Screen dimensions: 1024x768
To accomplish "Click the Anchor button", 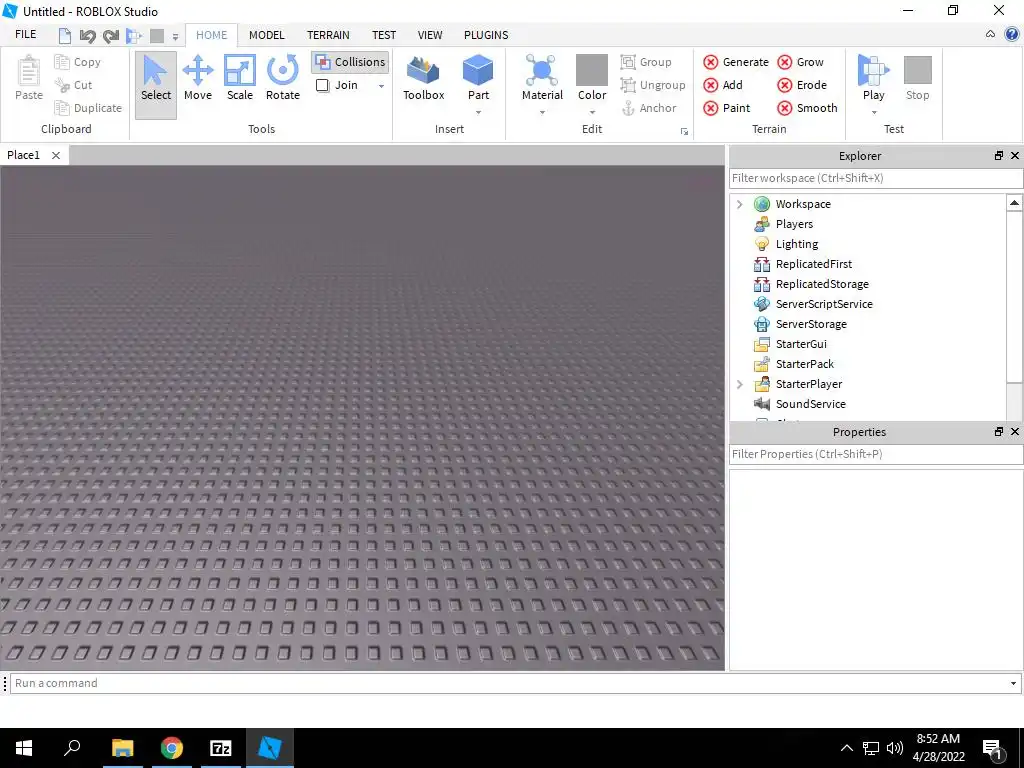I will [x=648, y=108].
